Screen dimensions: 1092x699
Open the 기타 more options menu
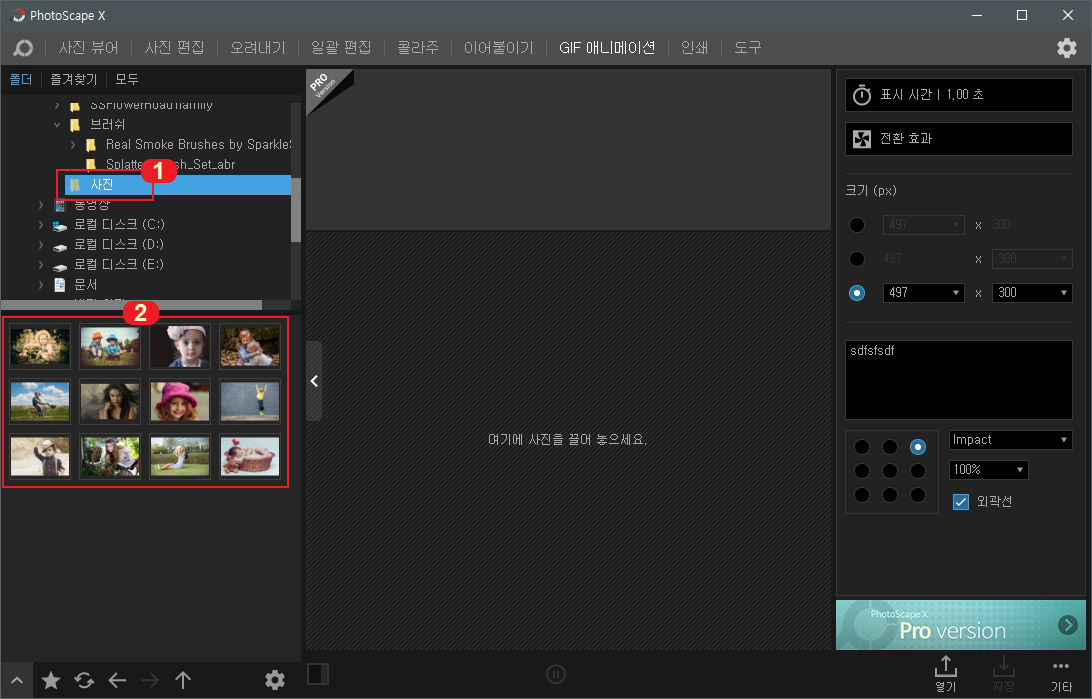click(x=1061, y=674)
